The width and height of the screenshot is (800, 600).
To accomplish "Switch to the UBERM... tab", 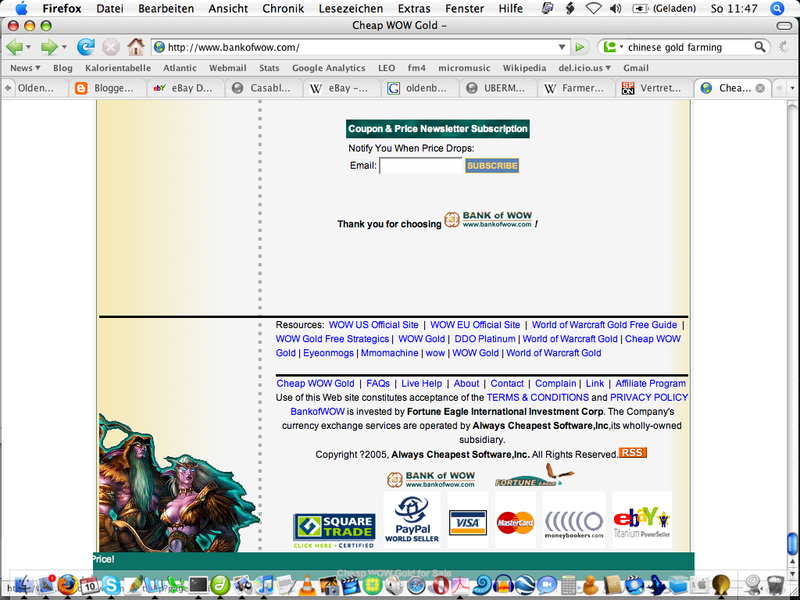I will tap(498, 88).
